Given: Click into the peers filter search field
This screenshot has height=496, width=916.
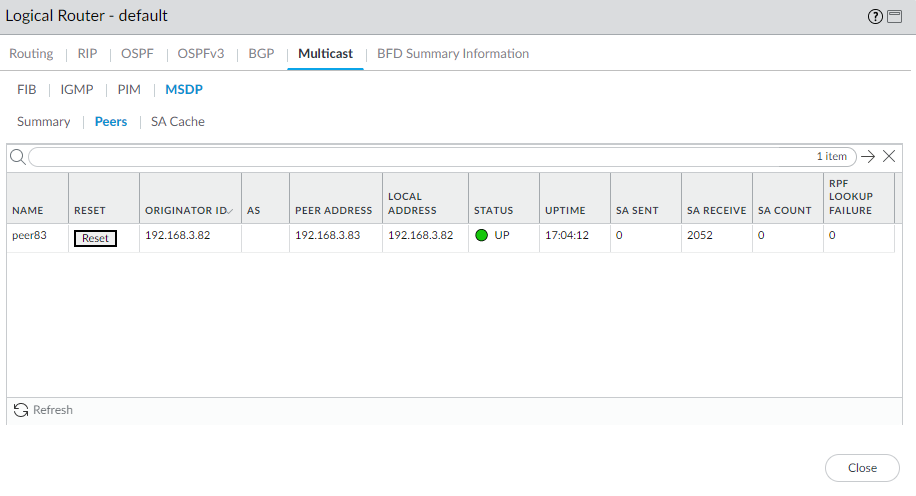Looking at the screenshot, I should (420, 157).
